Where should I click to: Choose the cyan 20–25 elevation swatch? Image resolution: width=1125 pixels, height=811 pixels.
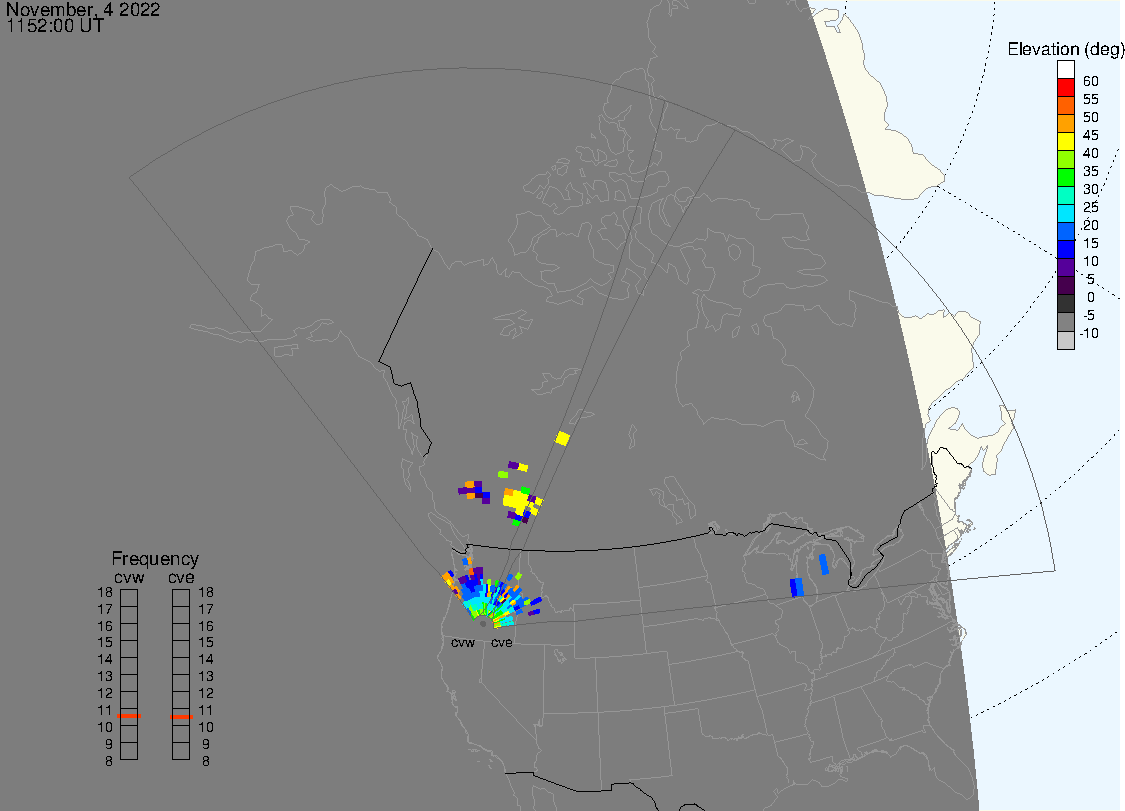pos(1065,213)
